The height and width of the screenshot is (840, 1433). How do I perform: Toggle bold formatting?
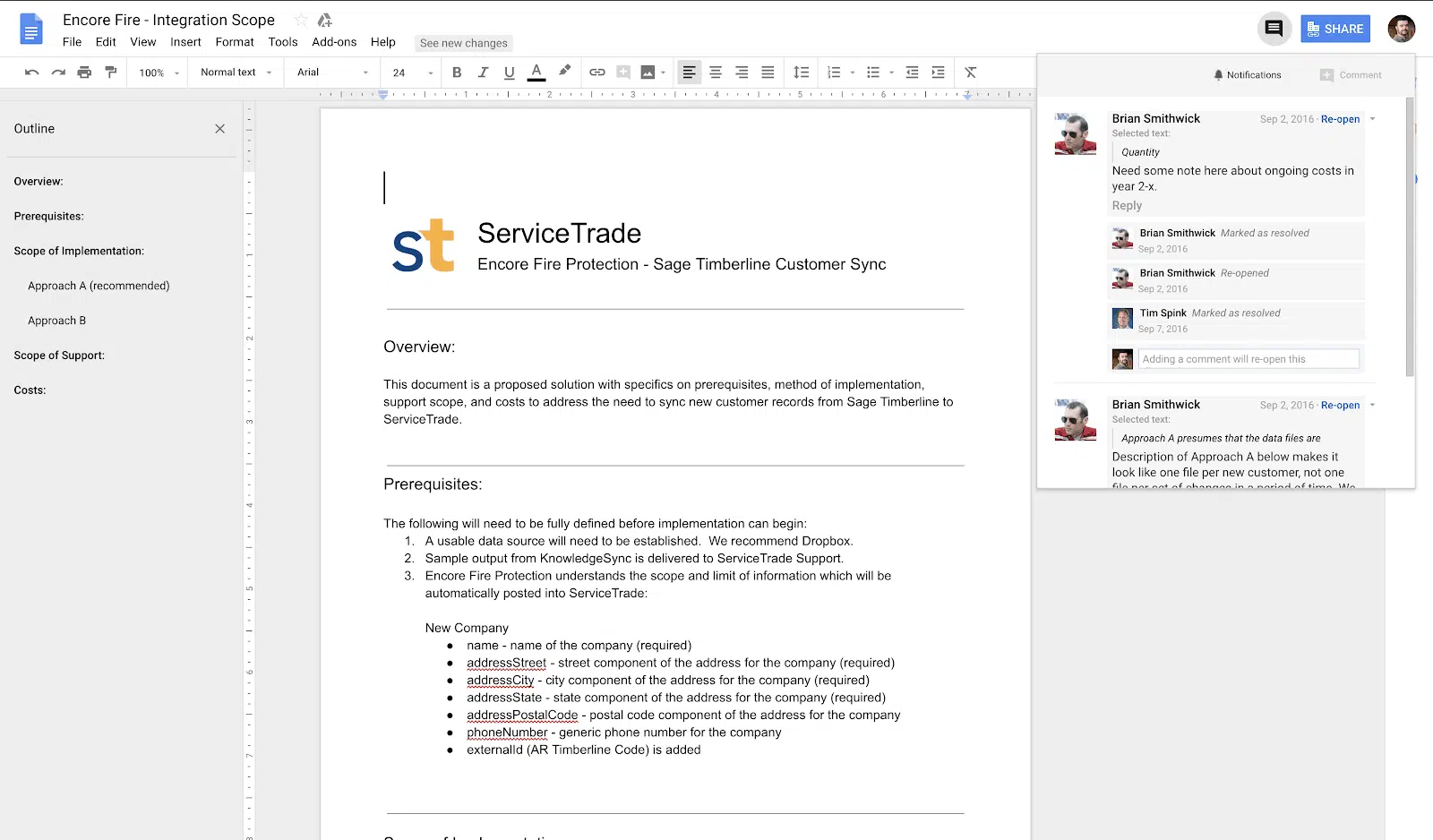[457, 73]
